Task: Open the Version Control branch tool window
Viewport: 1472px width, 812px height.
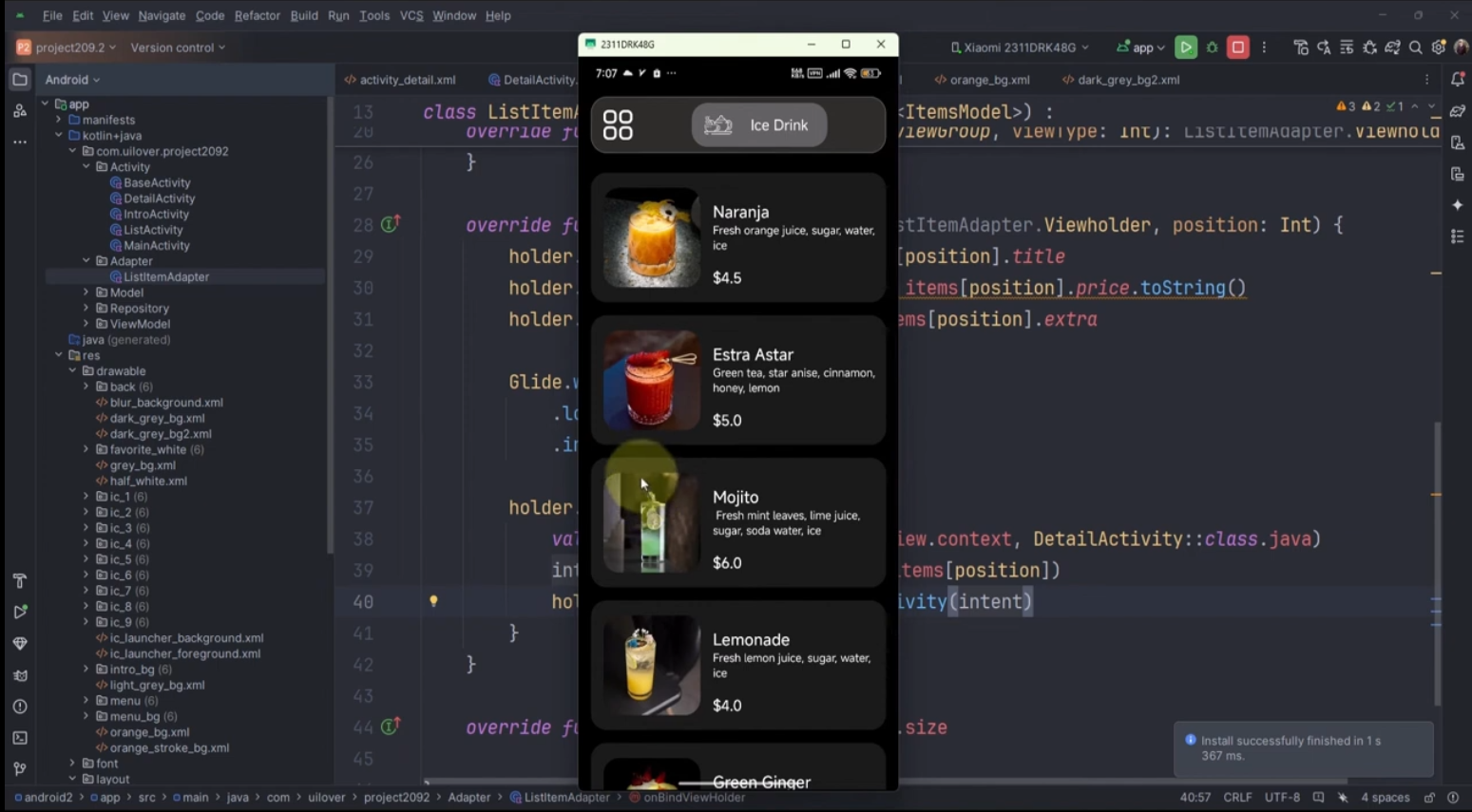Action: (20, 769)
